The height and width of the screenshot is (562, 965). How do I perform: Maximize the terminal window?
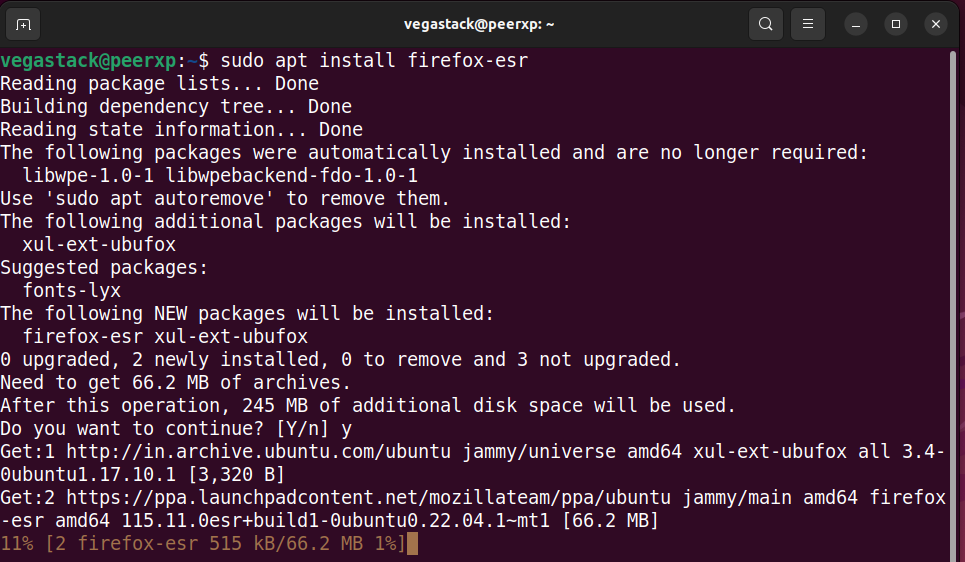[x=896, y=23]
